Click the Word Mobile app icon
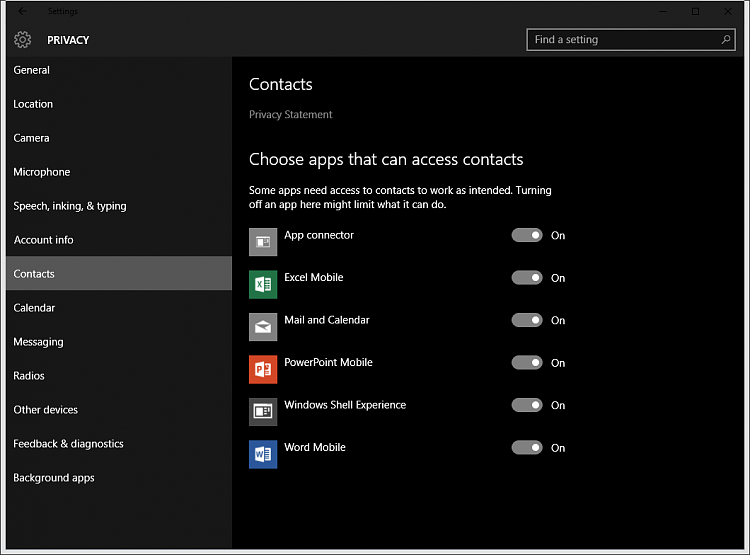The image size is (750, 555). coord(263,454)
